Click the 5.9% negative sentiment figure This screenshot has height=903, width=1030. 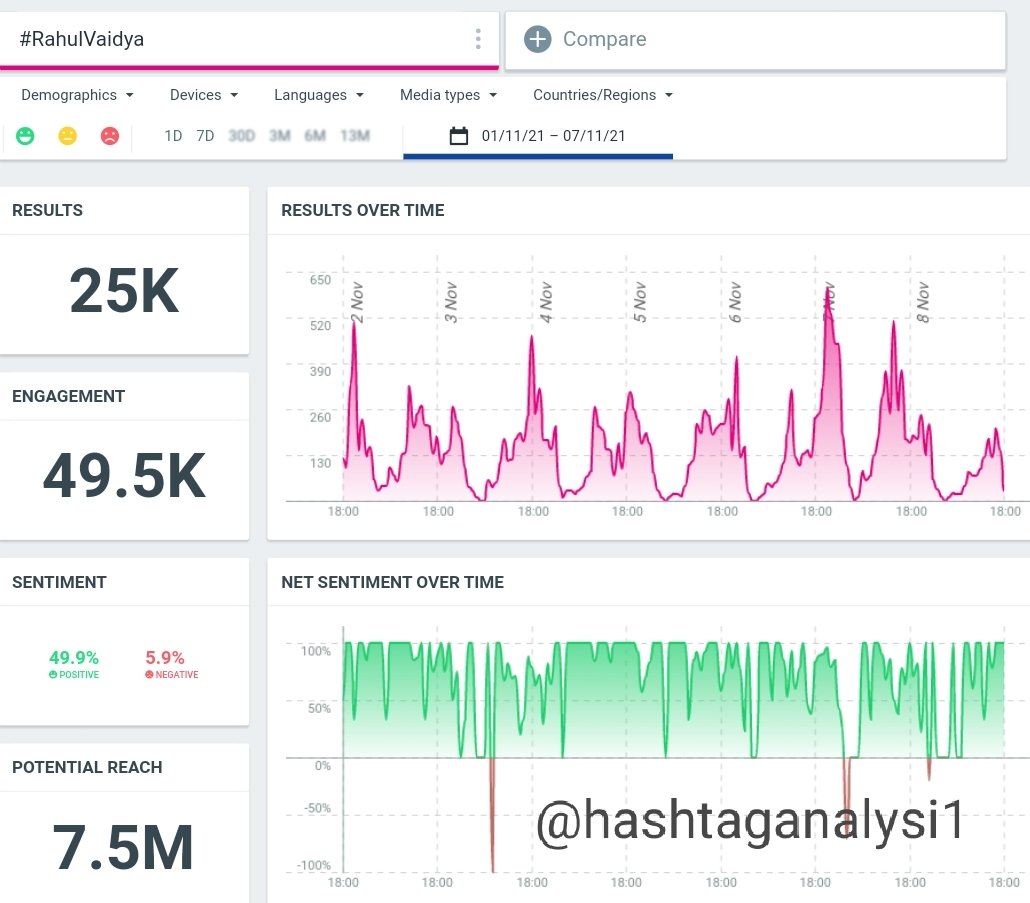[165, 657]
